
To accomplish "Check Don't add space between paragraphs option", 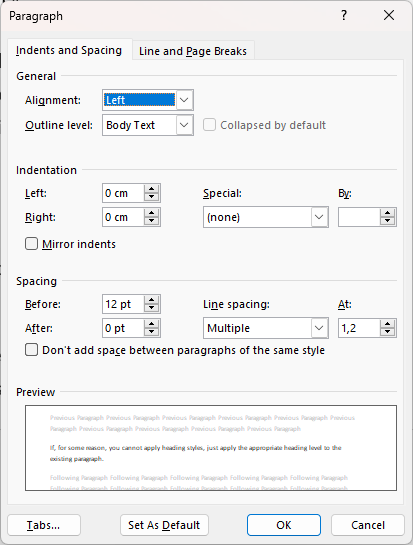I will [x=31, y=350].
